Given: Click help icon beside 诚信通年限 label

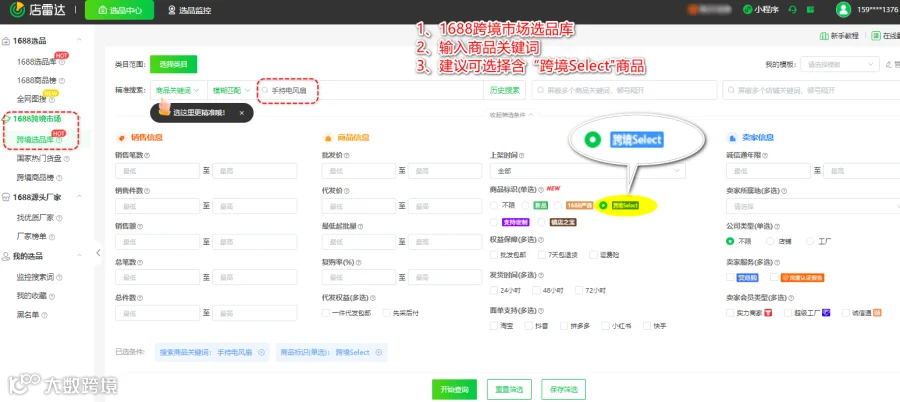Looking at the screenshot, I should [x=766, y=156].
